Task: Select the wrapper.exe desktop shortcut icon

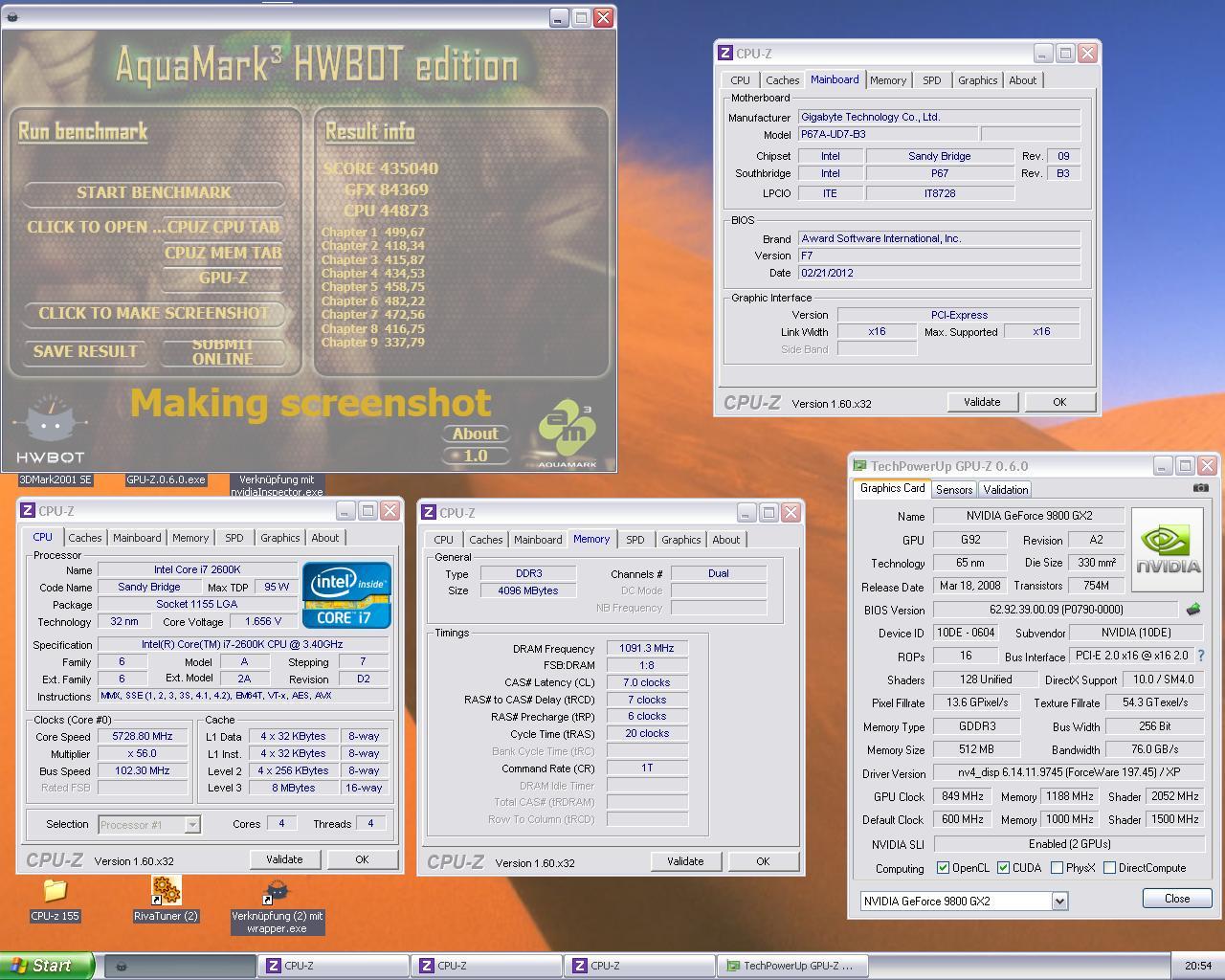Action: (x=277, y=893)
